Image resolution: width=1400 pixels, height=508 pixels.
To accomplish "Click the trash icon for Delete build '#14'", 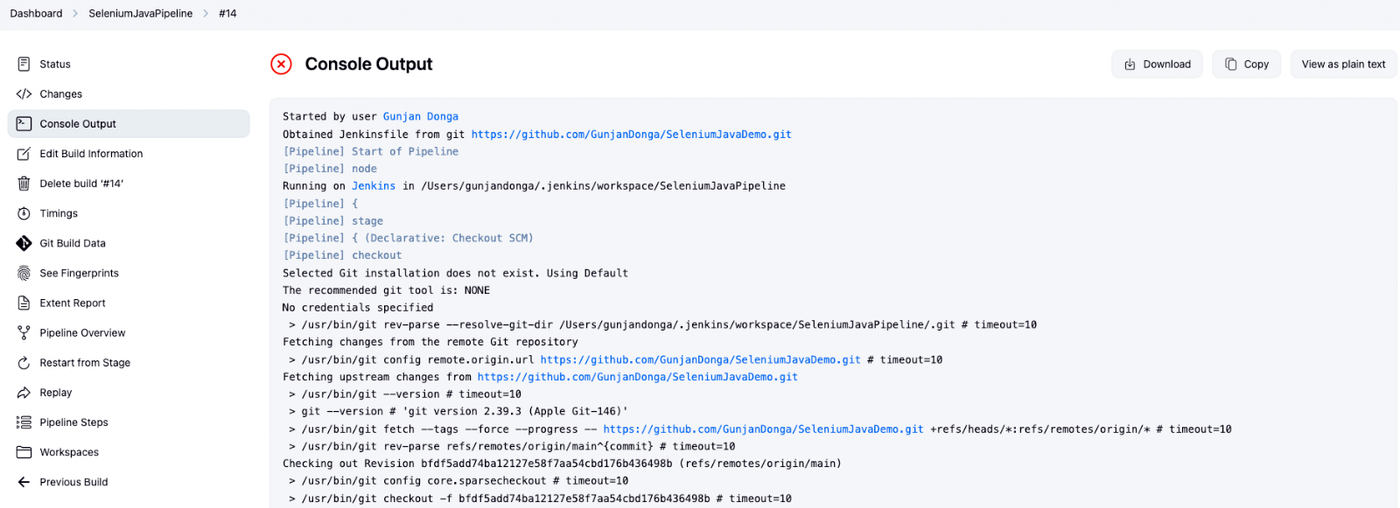I will click(x=24, y=184).
